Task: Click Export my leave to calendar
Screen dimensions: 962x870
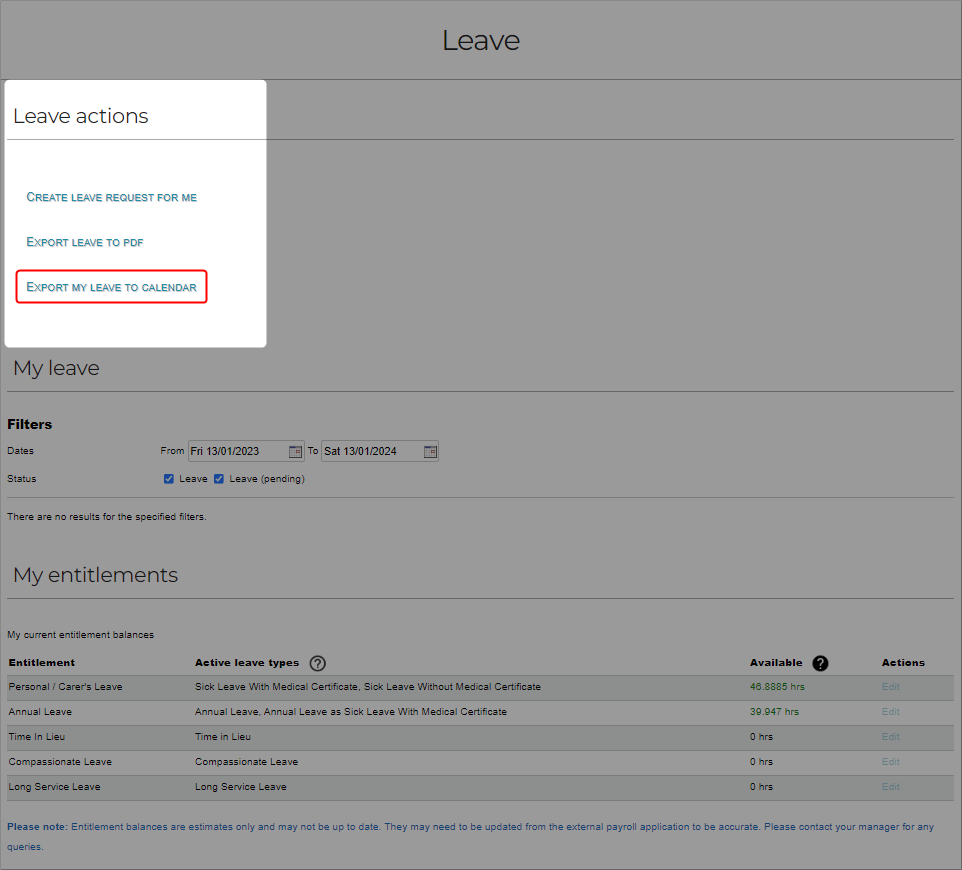Action: tap(112, 287)
